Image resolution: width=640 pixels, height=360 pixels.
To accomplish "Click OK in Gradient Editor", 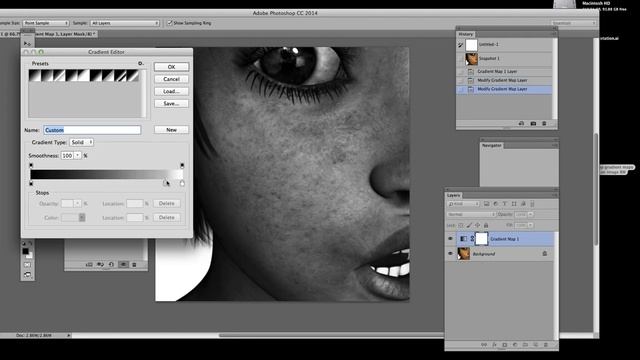I will 171,67.
